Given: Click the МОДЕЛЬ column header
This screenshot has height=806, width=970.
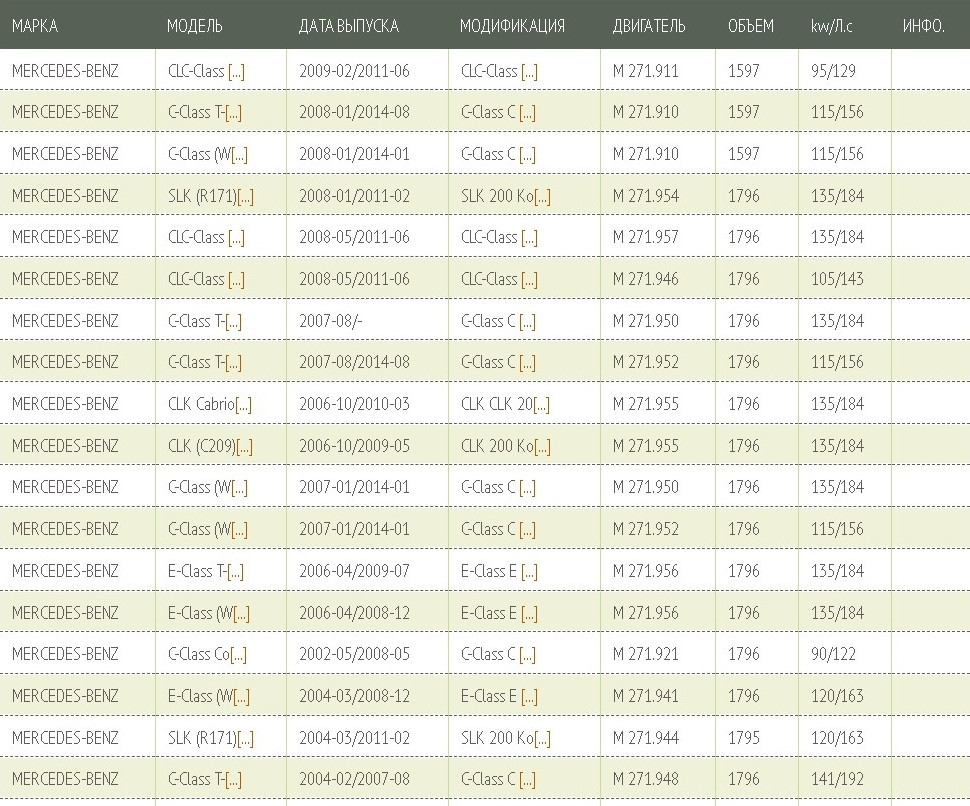Looking at the screenshot, I should (x=194, y=26).
